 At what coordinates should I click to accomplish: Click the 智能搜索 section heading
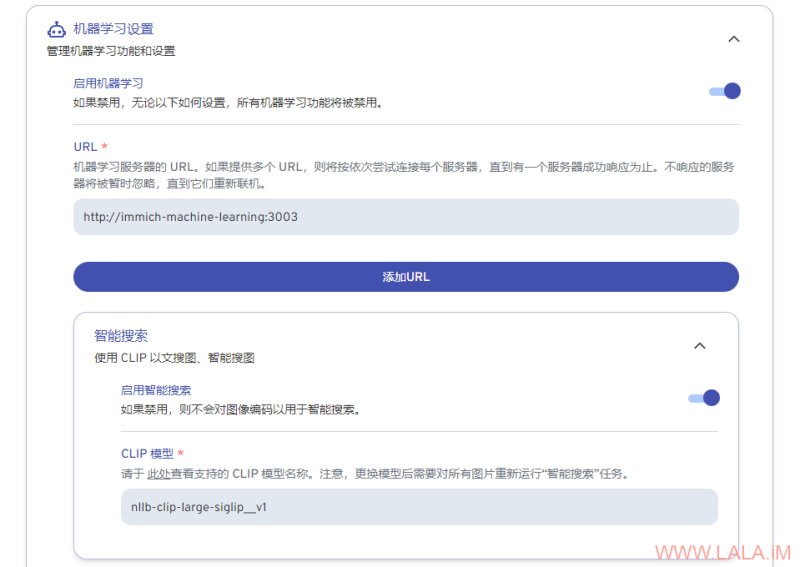121,336
